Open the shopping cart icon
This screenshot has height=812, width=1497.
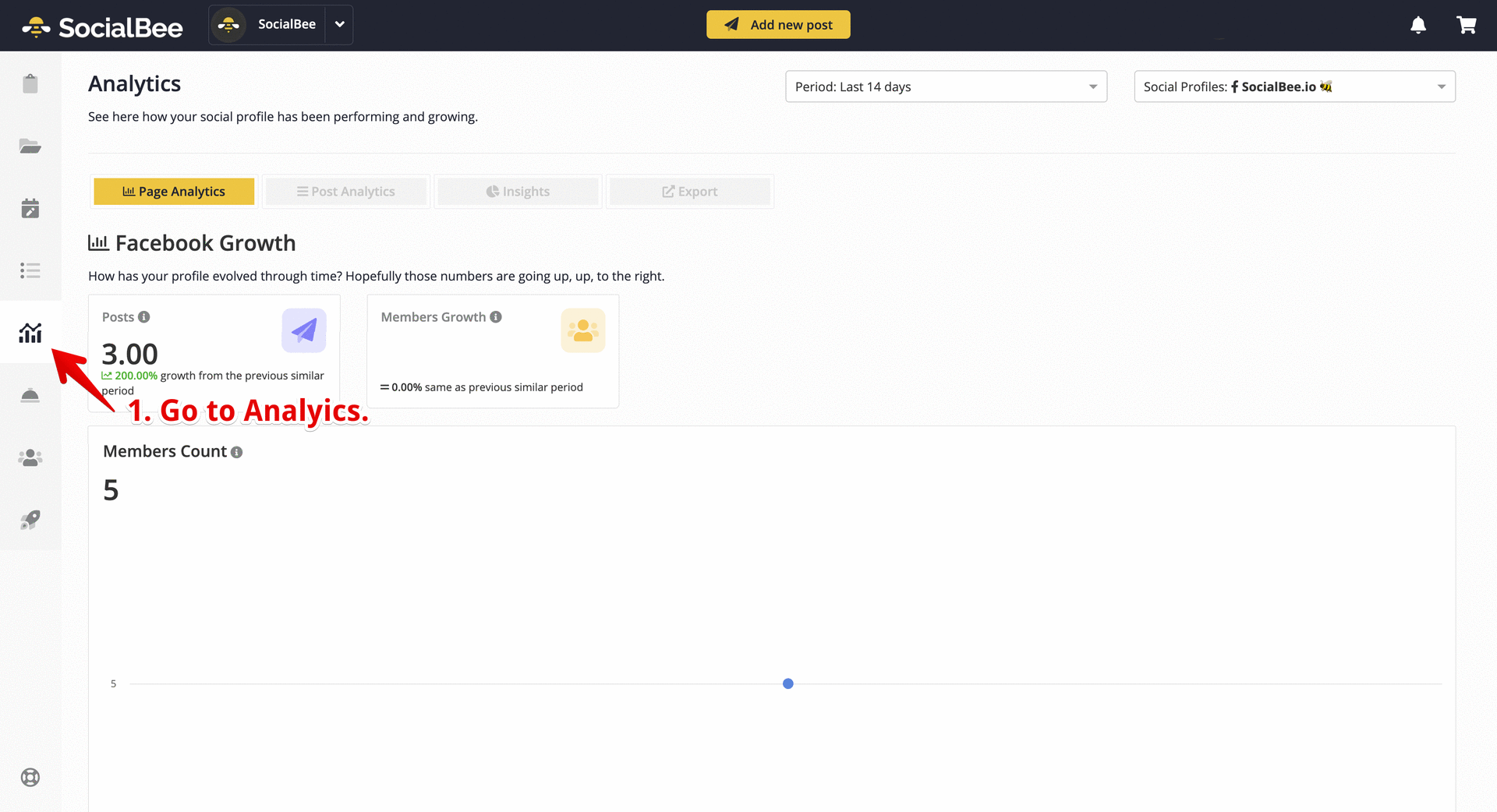coord(1467,25)
